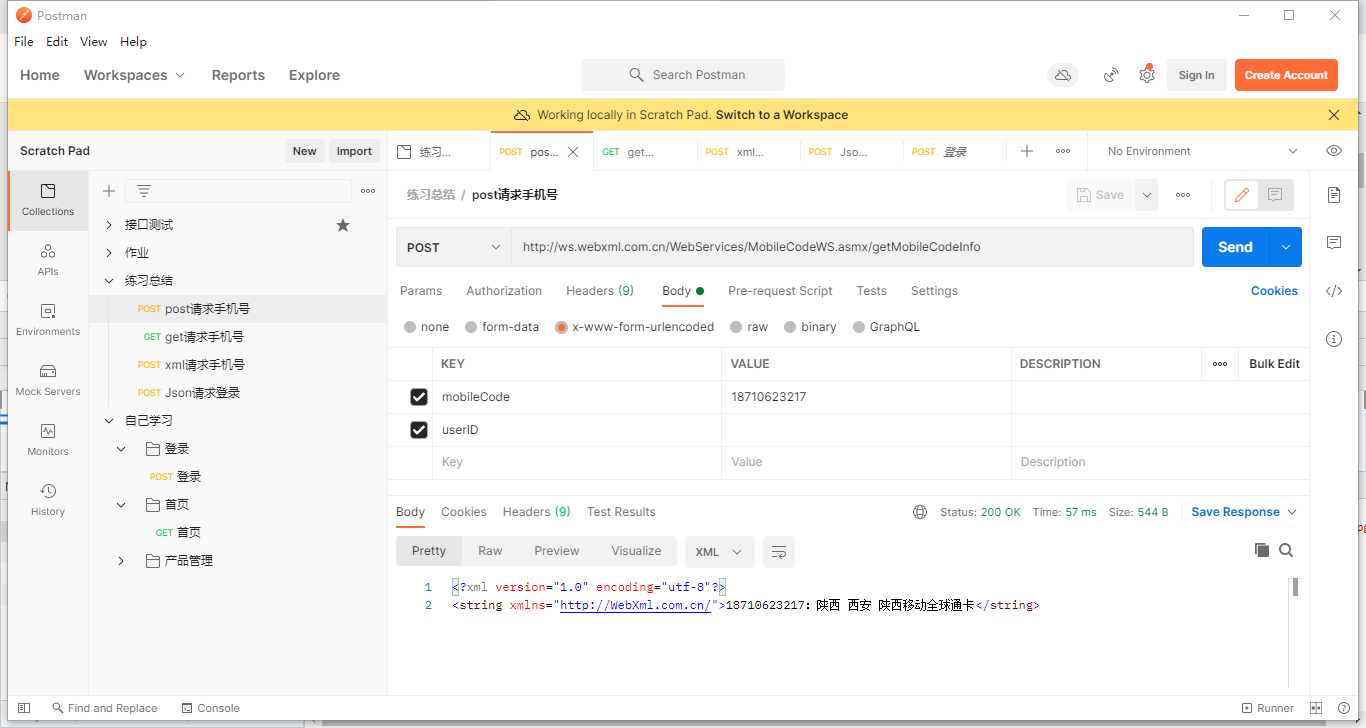Switch to comment mode icon next to pencil

click(x=1275, y=195)
